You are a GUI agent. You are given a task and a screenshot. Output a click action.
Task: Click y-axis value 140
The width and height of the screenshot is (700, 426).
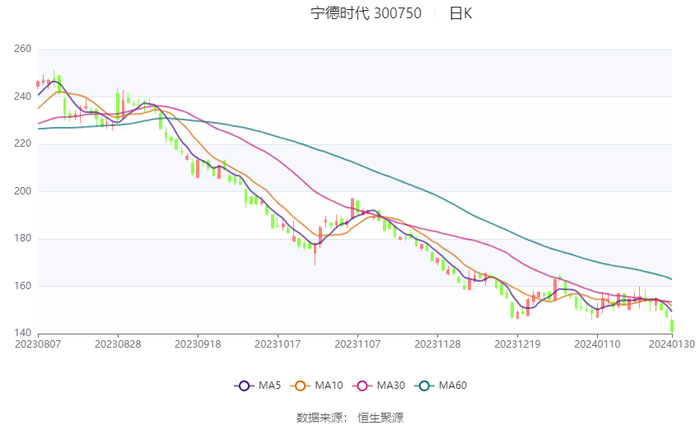pos(23,333)
